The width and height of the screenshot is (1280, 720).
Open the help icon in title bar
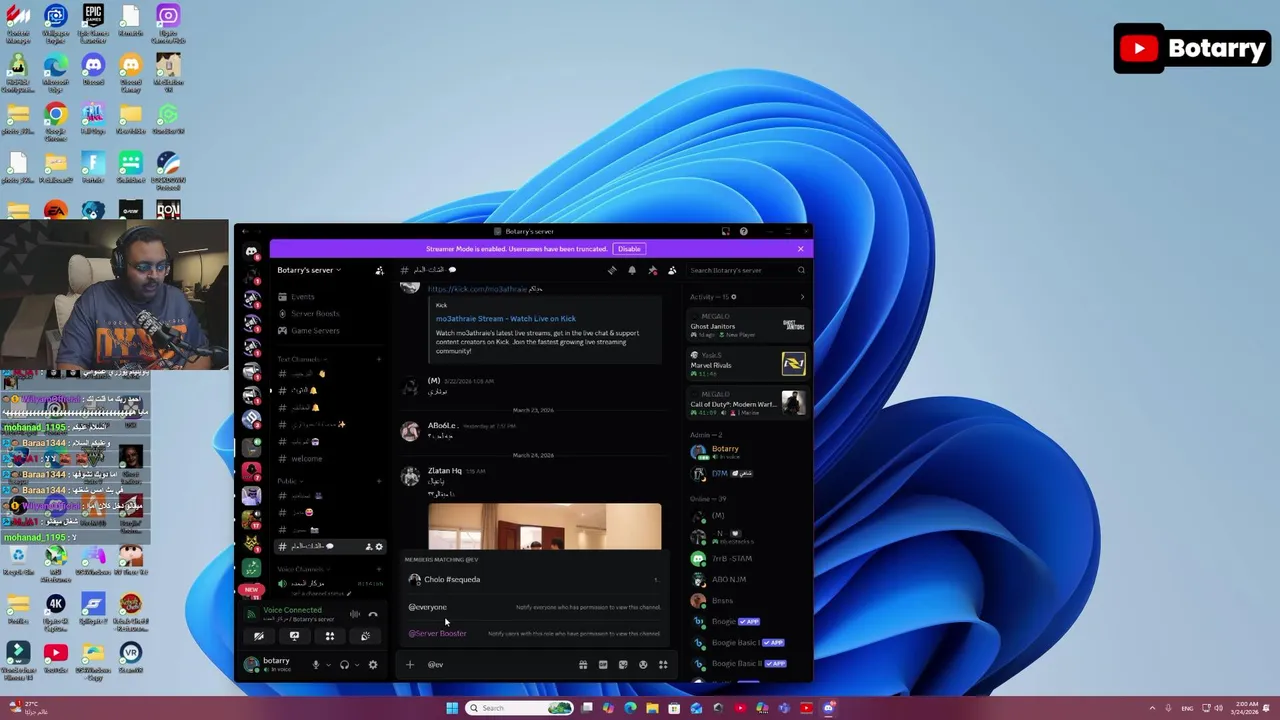tap(743, 231)
